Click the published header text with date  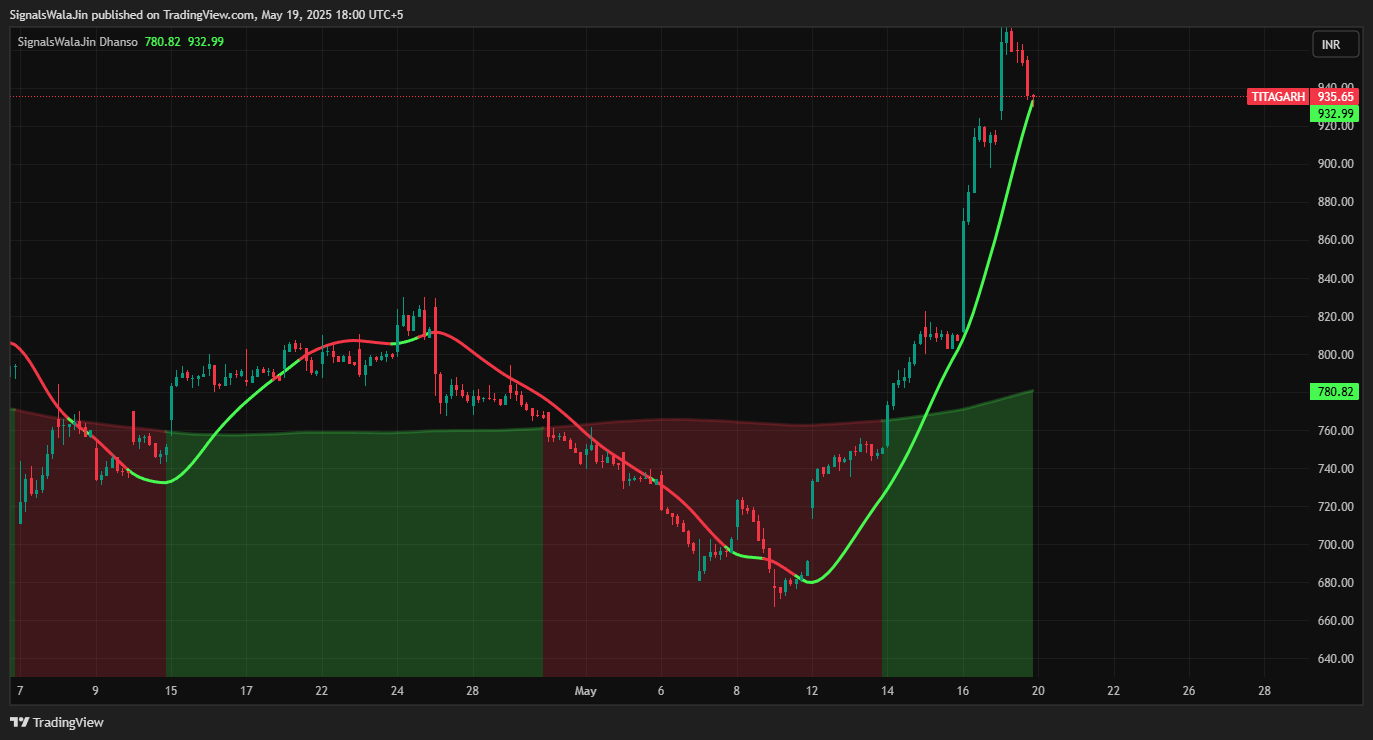(x=207, y=14)
